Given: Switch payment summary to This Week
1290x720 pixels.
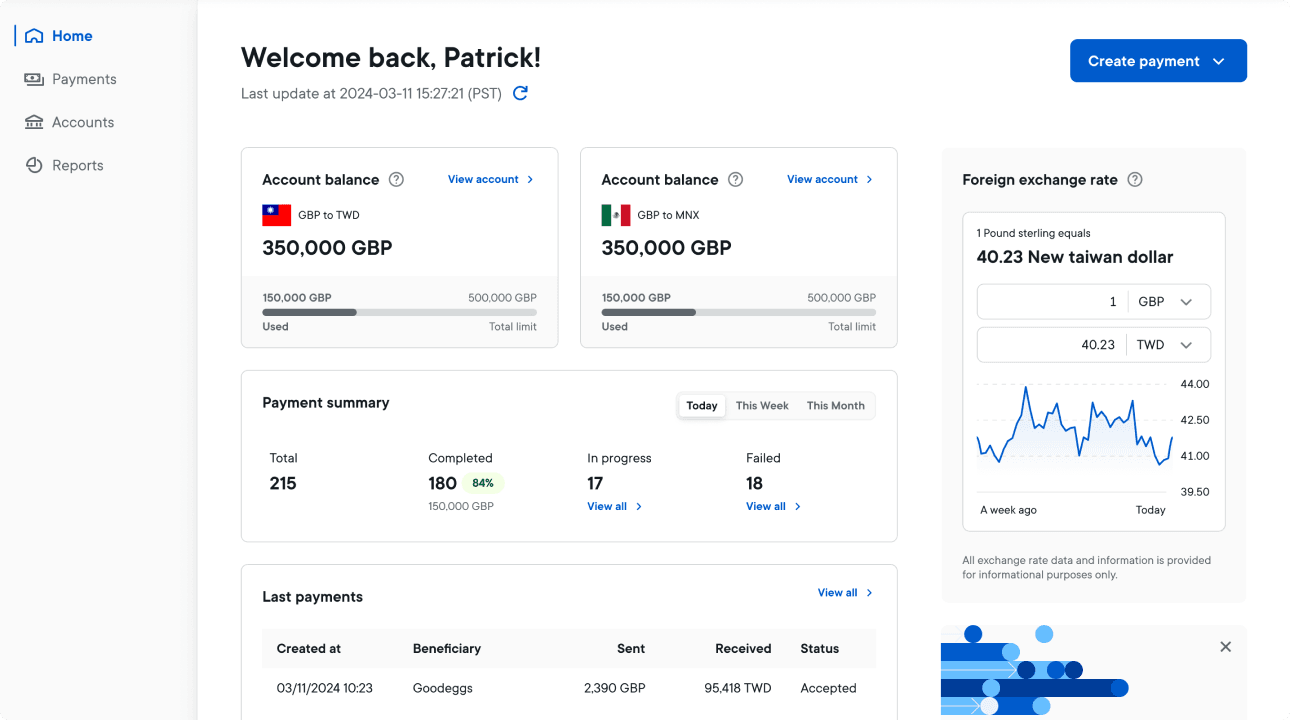Looking at the screenshot, I should coord(762,405).
